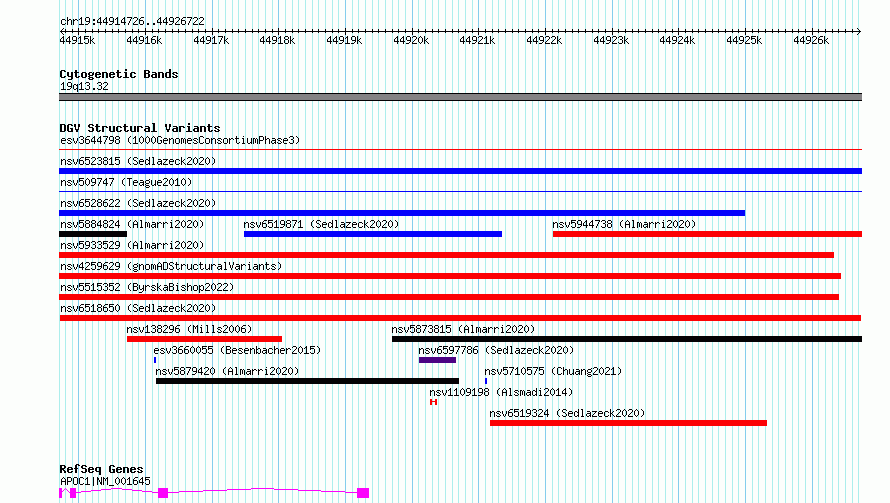This screenshot has width=890, height=503.
Task: Click esv3660055 (Besenbacher2015) label
Action: tap(237, 350)
